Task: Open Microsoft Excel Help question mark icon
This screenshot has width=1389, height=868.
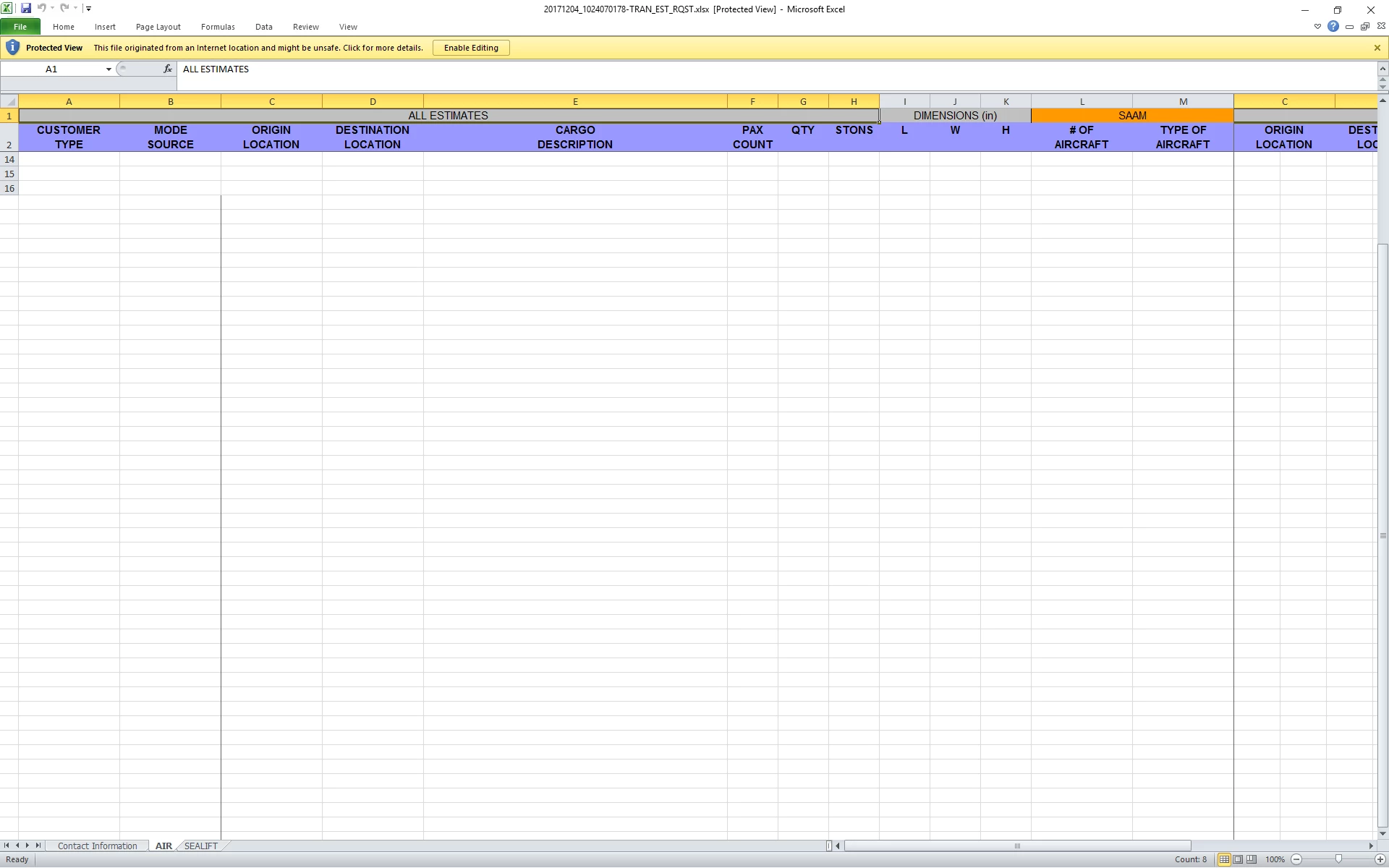Action: click(1333, 27)
